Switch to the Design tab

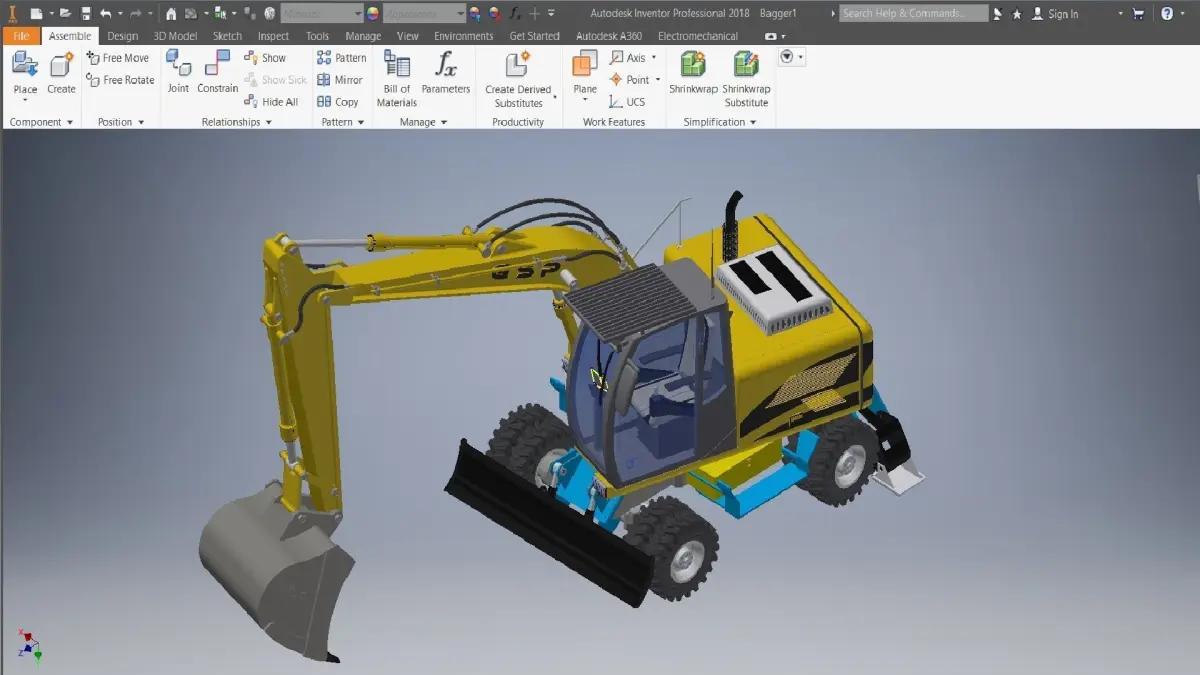pyautogui.click(x=122, y=36)
